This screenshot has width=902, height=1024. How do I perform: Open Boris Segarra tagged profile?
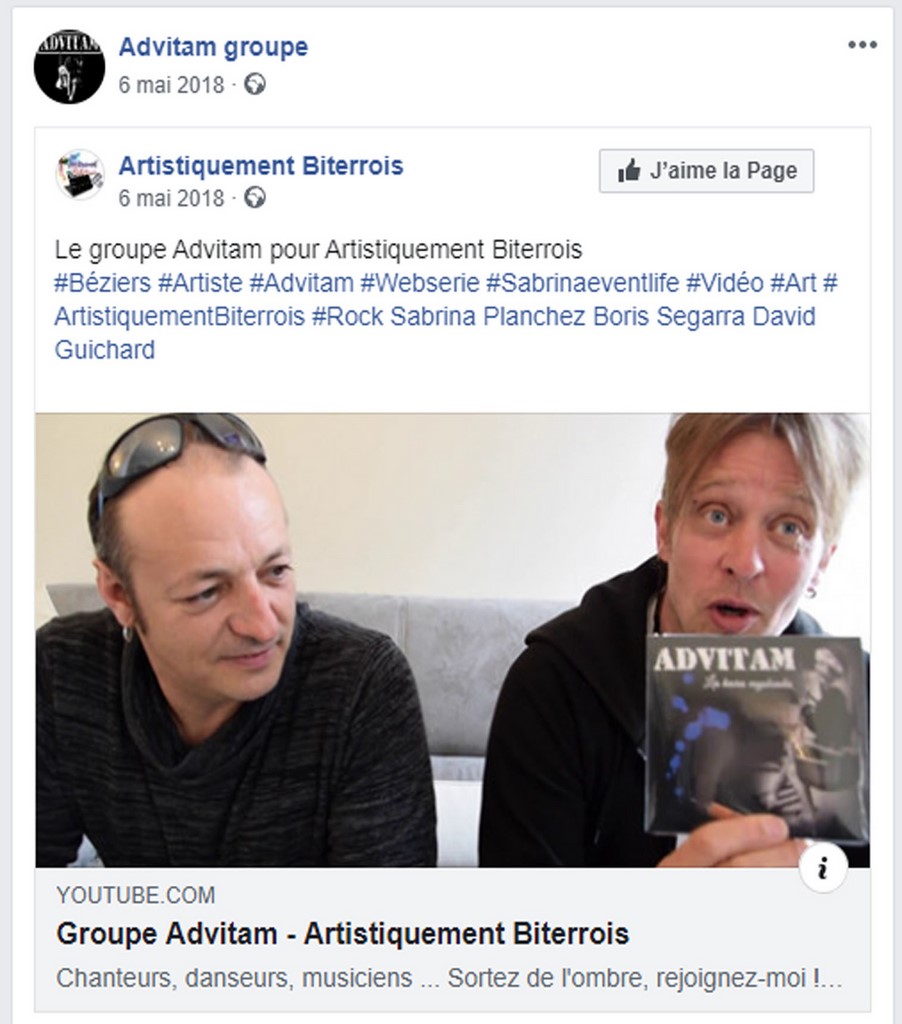click(x=669, y=317)
